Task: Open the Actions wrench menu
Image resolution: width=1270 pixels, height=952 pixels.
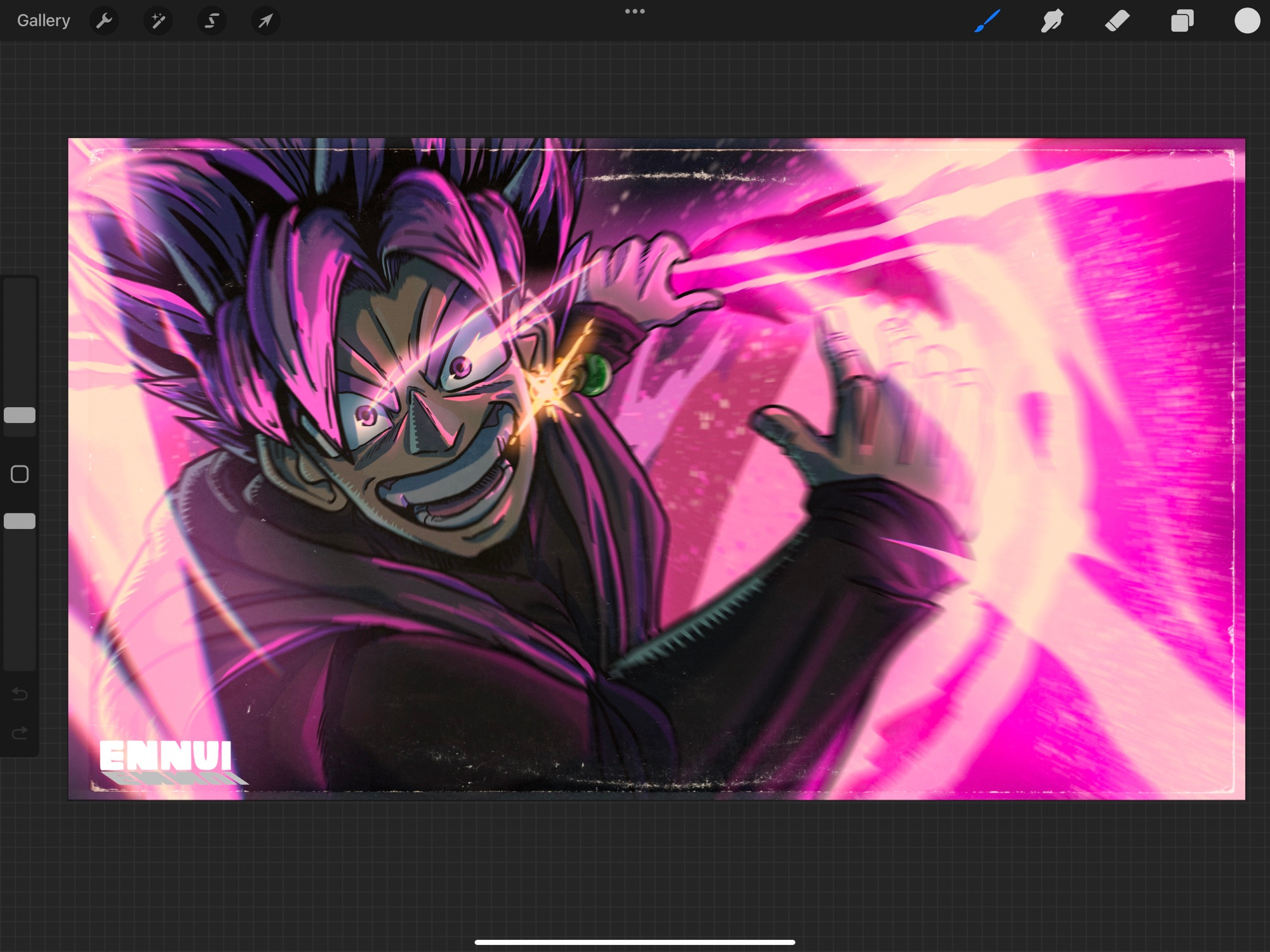Action: [x=104, y=21]
